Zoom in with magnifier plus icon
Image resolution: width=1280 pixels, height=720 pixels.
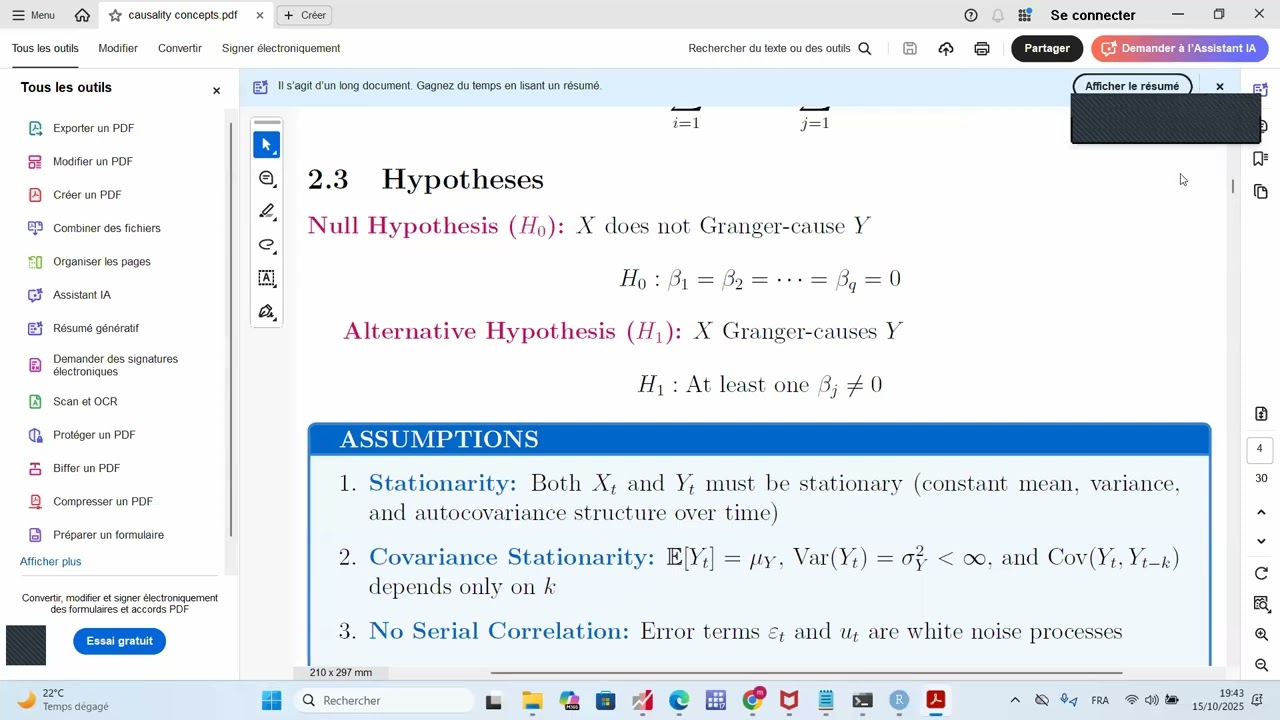click(1262, 635)
